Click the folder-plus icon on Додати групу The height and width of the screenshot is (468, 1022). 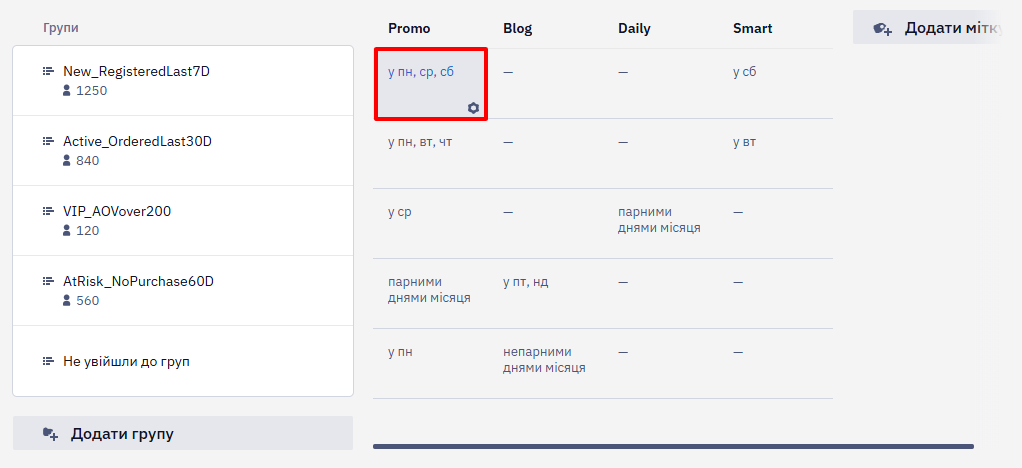pyautogui.click(x=50, y=433)
